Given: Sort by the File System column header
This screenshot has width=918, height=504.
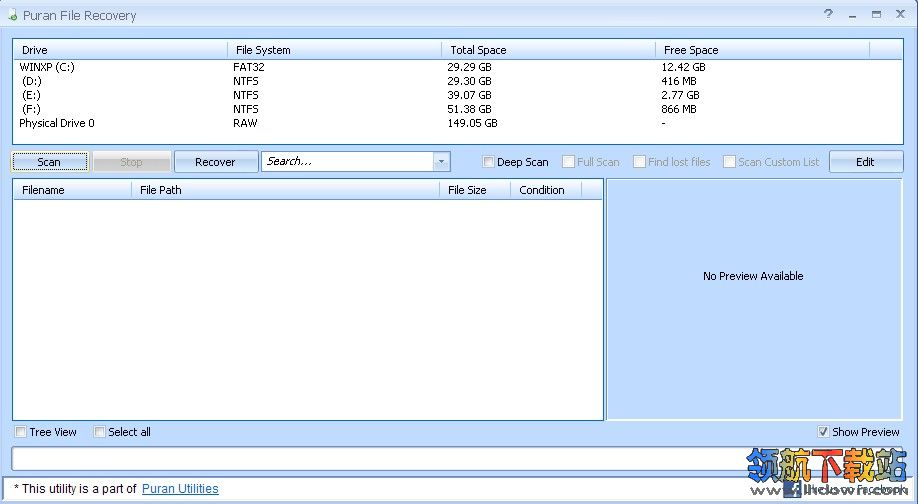Looking at the screenshot, I should click(334, 50).
